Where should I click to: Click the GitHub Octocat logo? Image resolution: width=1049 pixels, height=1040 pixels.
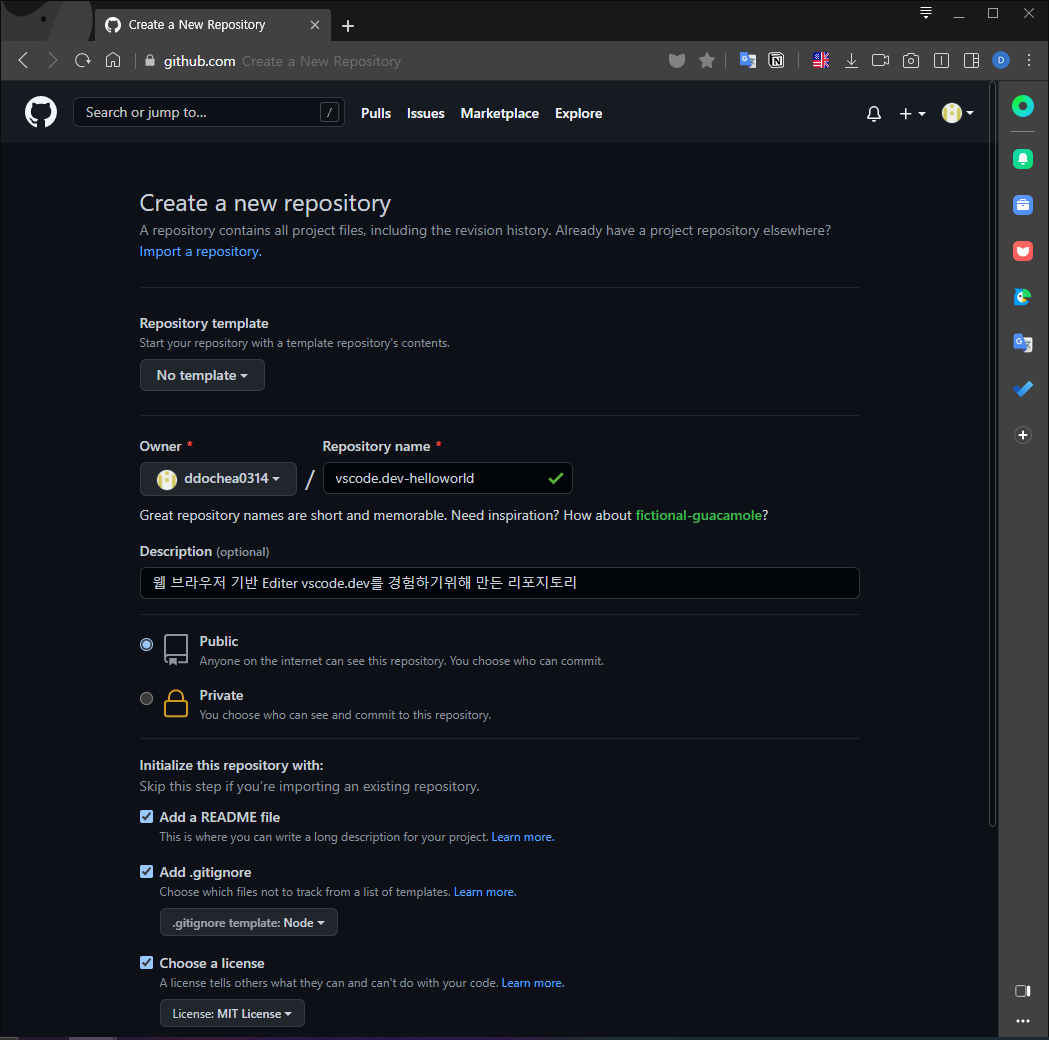pyautogui.click(x=41, y=112)
